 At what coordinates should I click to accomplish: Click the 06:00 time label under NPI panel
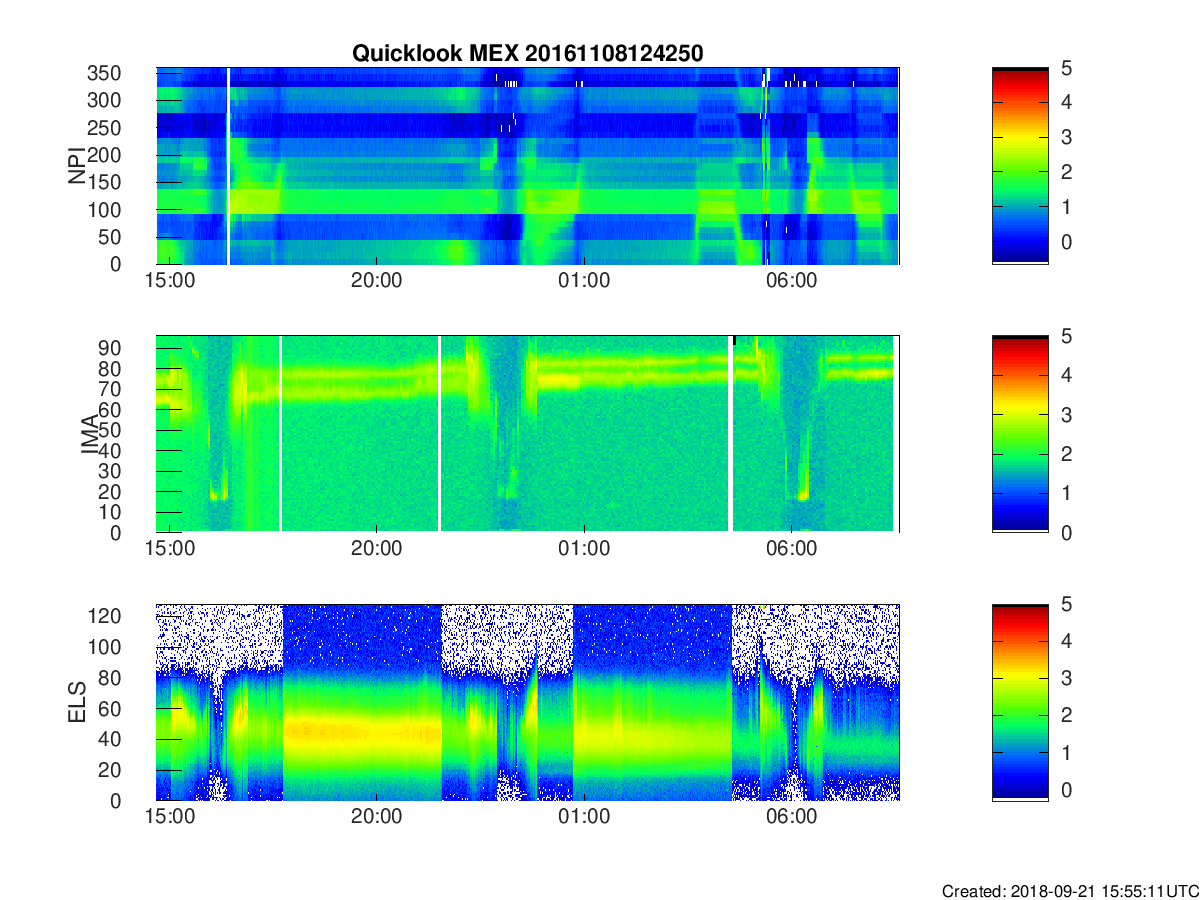click(791, 282)
